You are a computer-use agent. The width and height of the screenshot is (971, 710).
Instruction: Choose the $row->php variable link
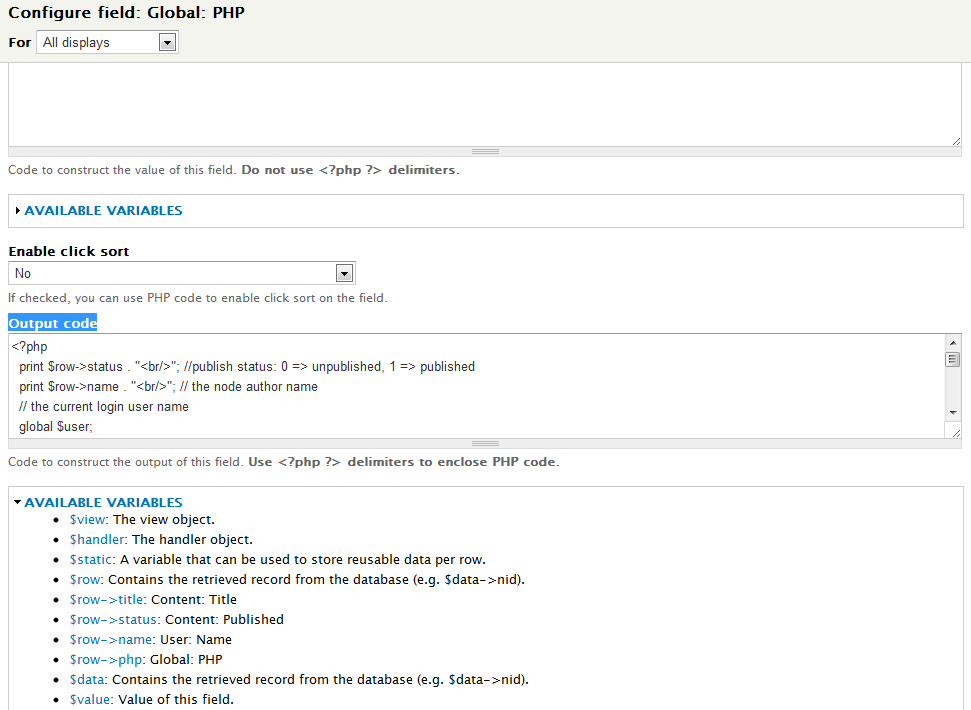[x=107, y=660]
